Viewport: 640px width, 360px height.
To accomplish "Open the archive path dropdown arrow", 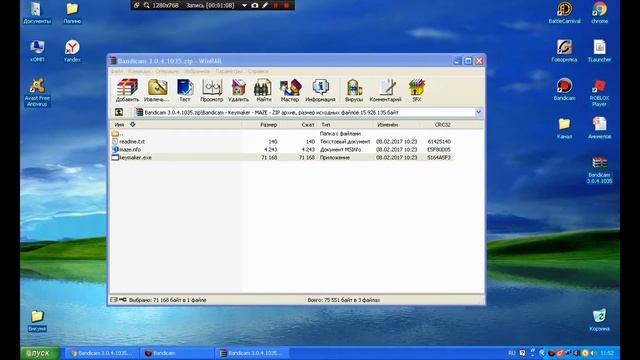I will pos(478,112).
